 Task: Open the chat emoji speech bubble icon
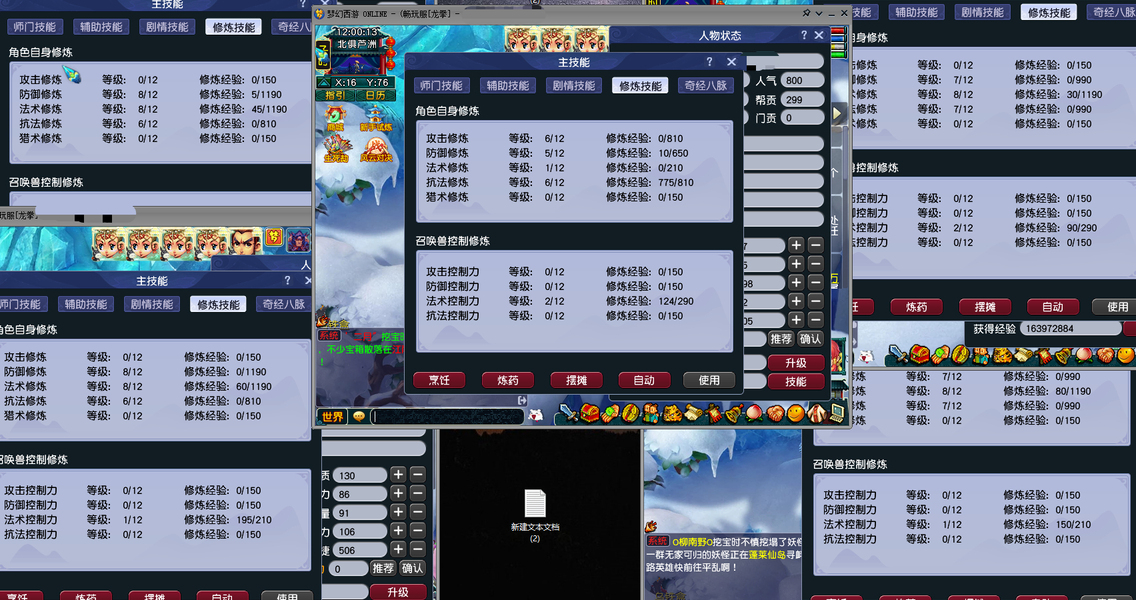pyautogui.click(x=359, y=417)
